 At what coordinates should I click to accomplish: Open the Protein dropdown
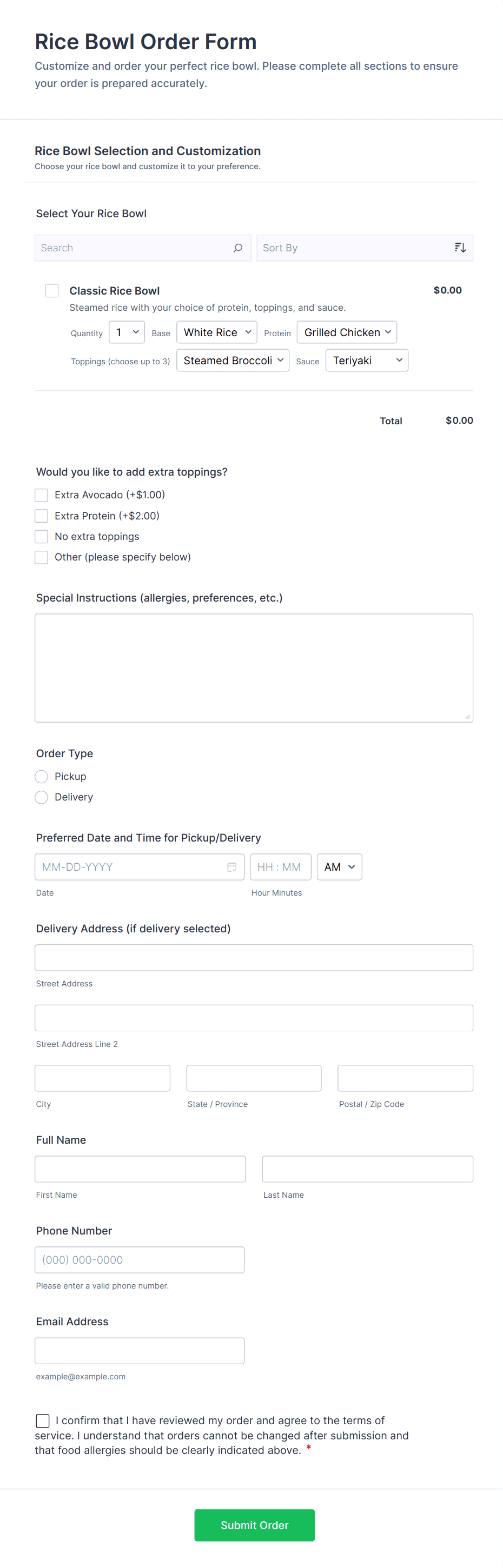347,332
